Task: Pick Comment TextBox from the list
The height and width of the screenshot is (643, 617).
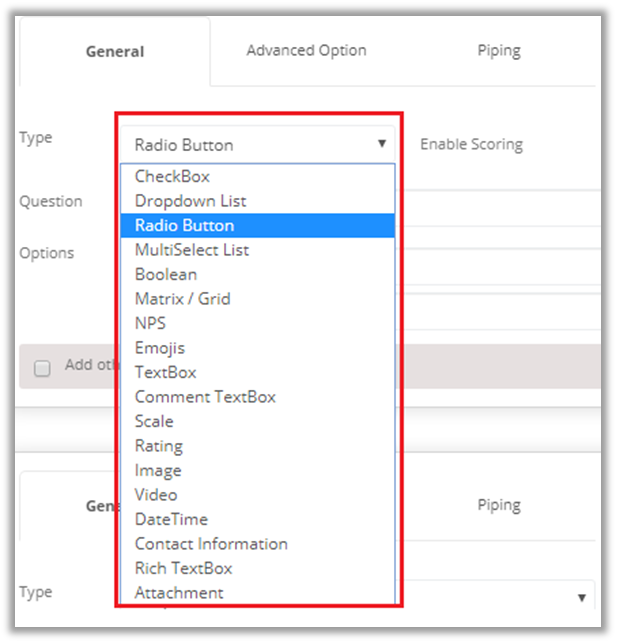Action: (x=205, y=397)
